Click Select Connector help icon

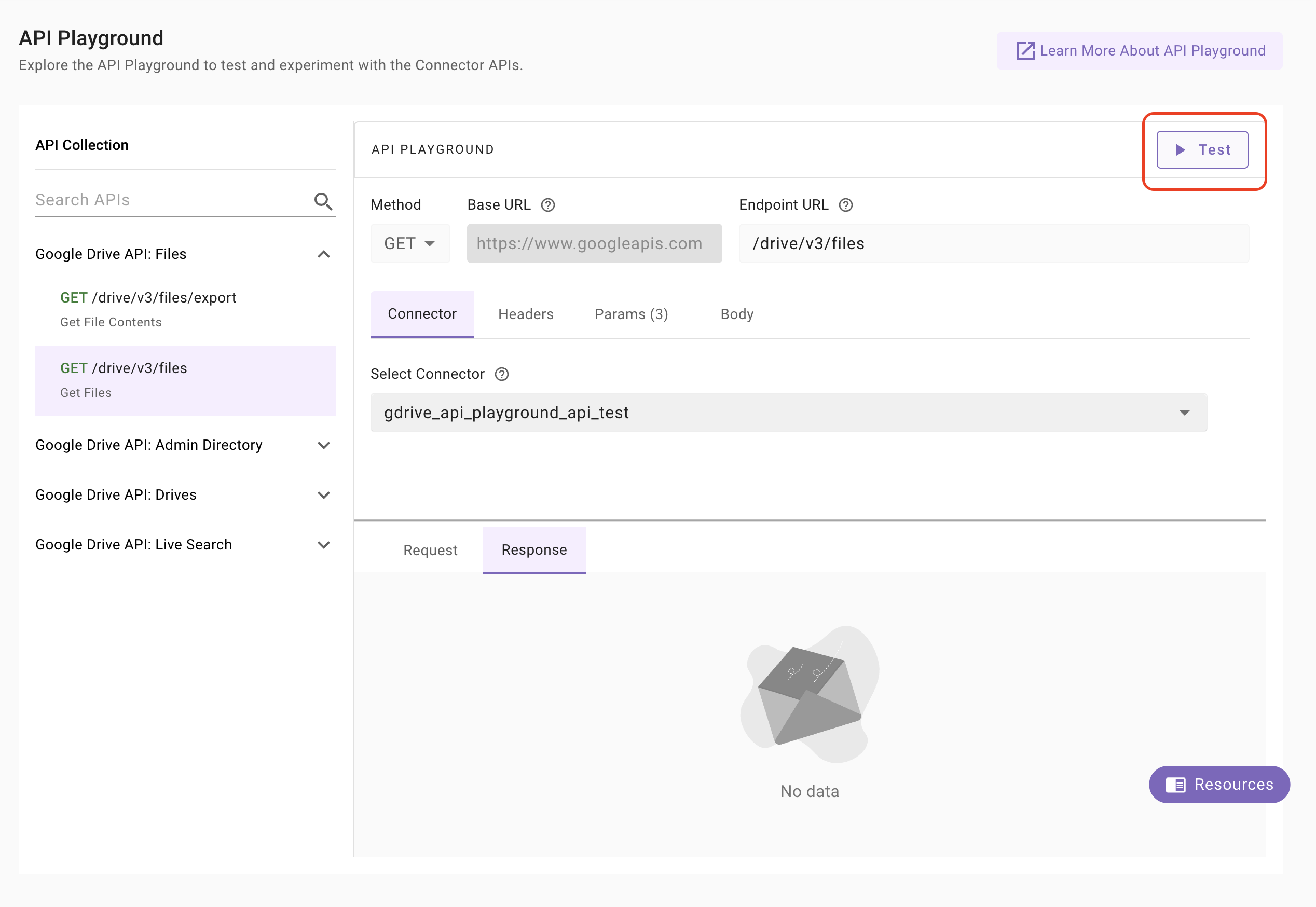point(501,374)
